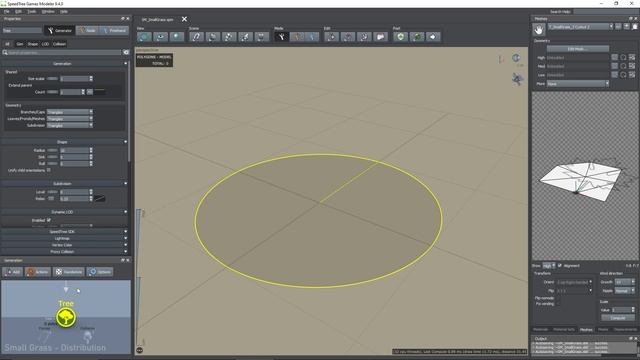The height and width of the screenshot is (360, 640).
Task: Switch to the Materials tab at bottom right
Action: click(x=540, y=329)
